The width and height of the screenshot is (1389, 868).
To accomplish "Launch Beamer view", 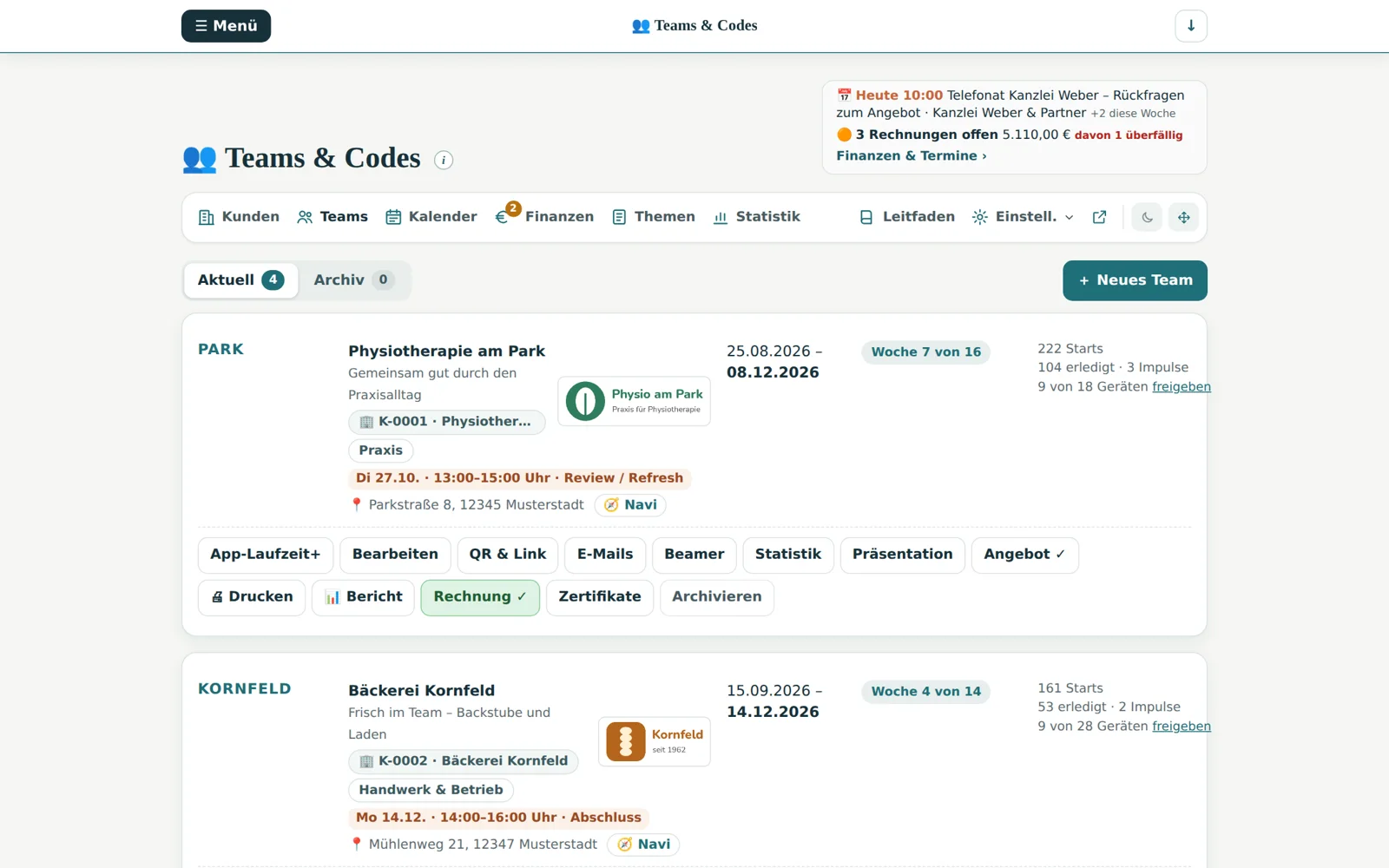I will (x=694, y=555).
